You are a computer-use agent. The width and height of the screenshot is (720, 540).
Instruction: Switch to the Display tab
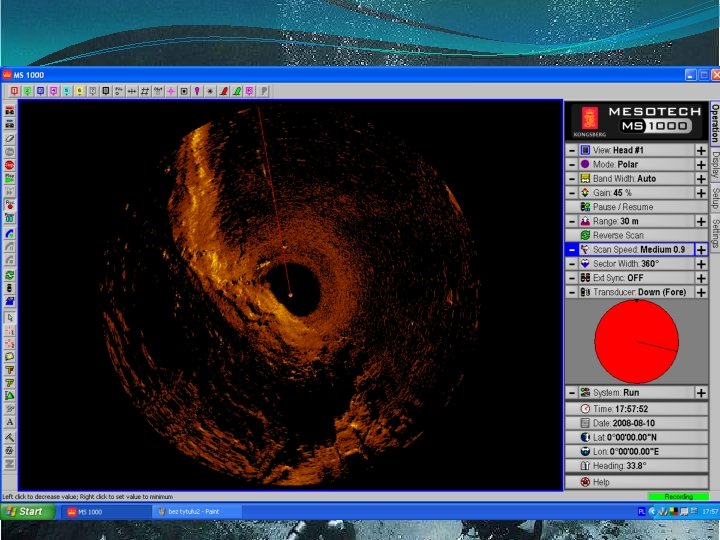click(x=715, y=164)
